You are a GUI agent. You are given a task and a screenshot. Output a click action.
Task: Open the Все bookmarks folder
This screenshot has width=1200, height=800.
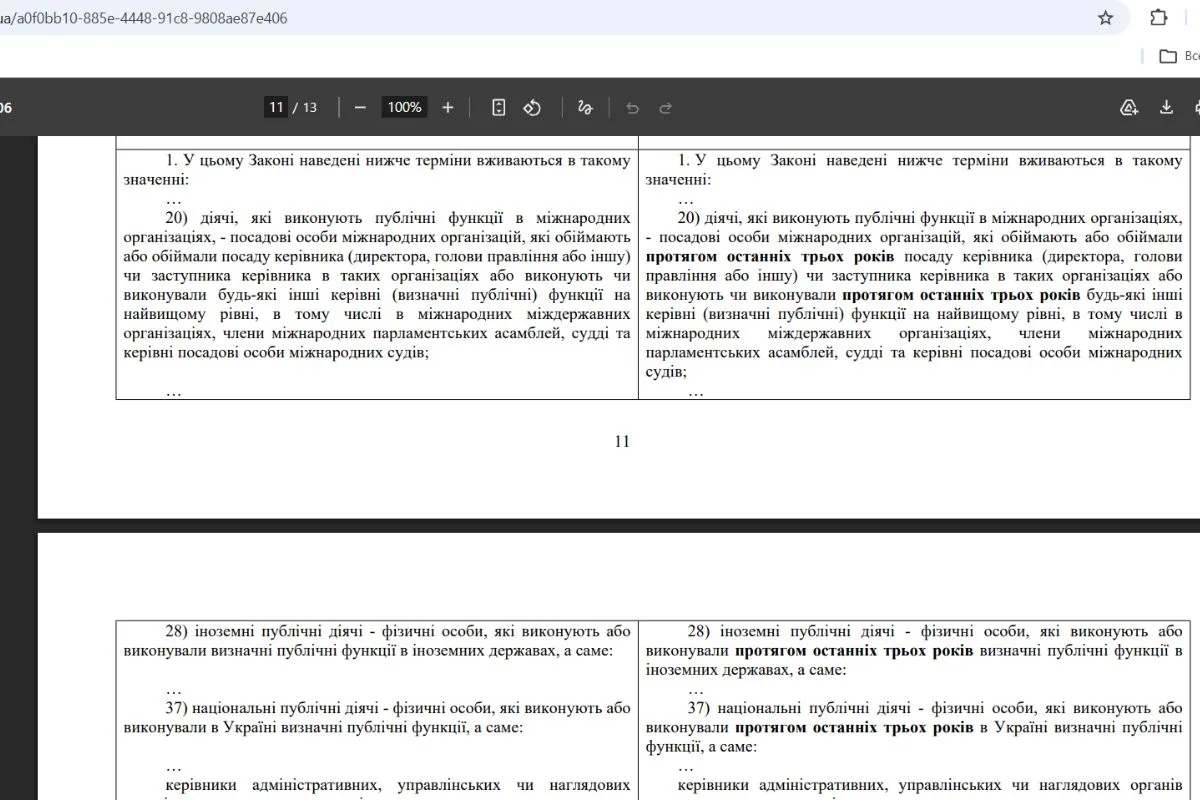coord(1190,57)
